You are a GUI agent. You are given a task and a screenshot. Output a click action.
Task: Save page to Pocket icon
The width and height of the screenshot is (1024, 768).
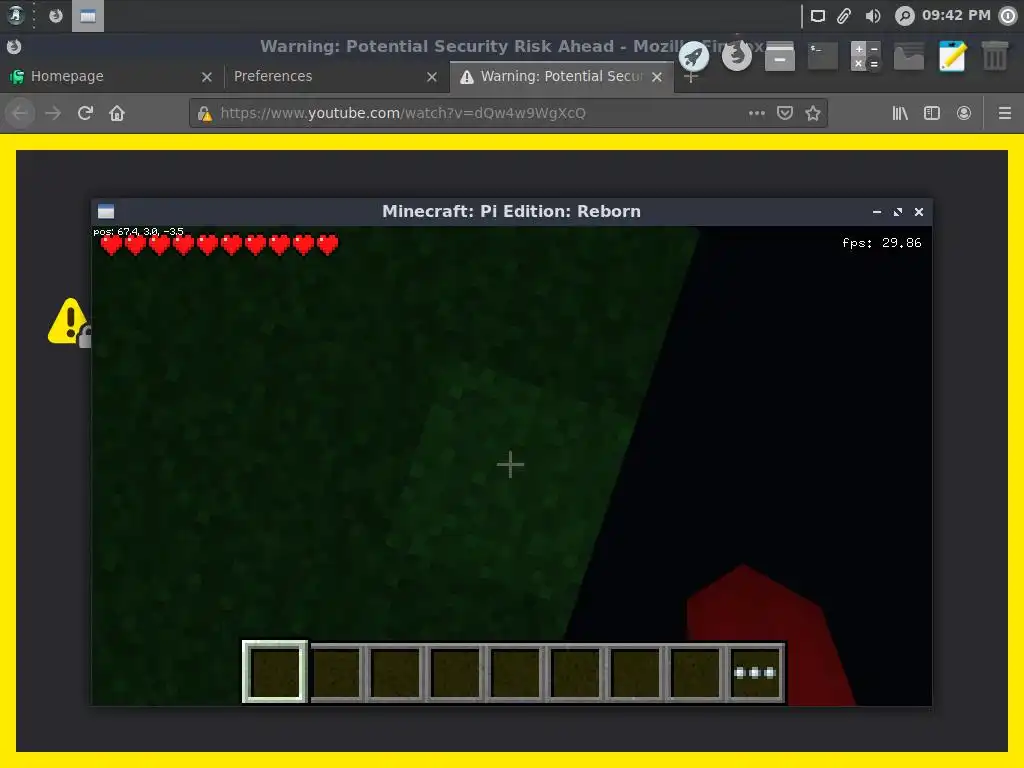tap(784, 113)
